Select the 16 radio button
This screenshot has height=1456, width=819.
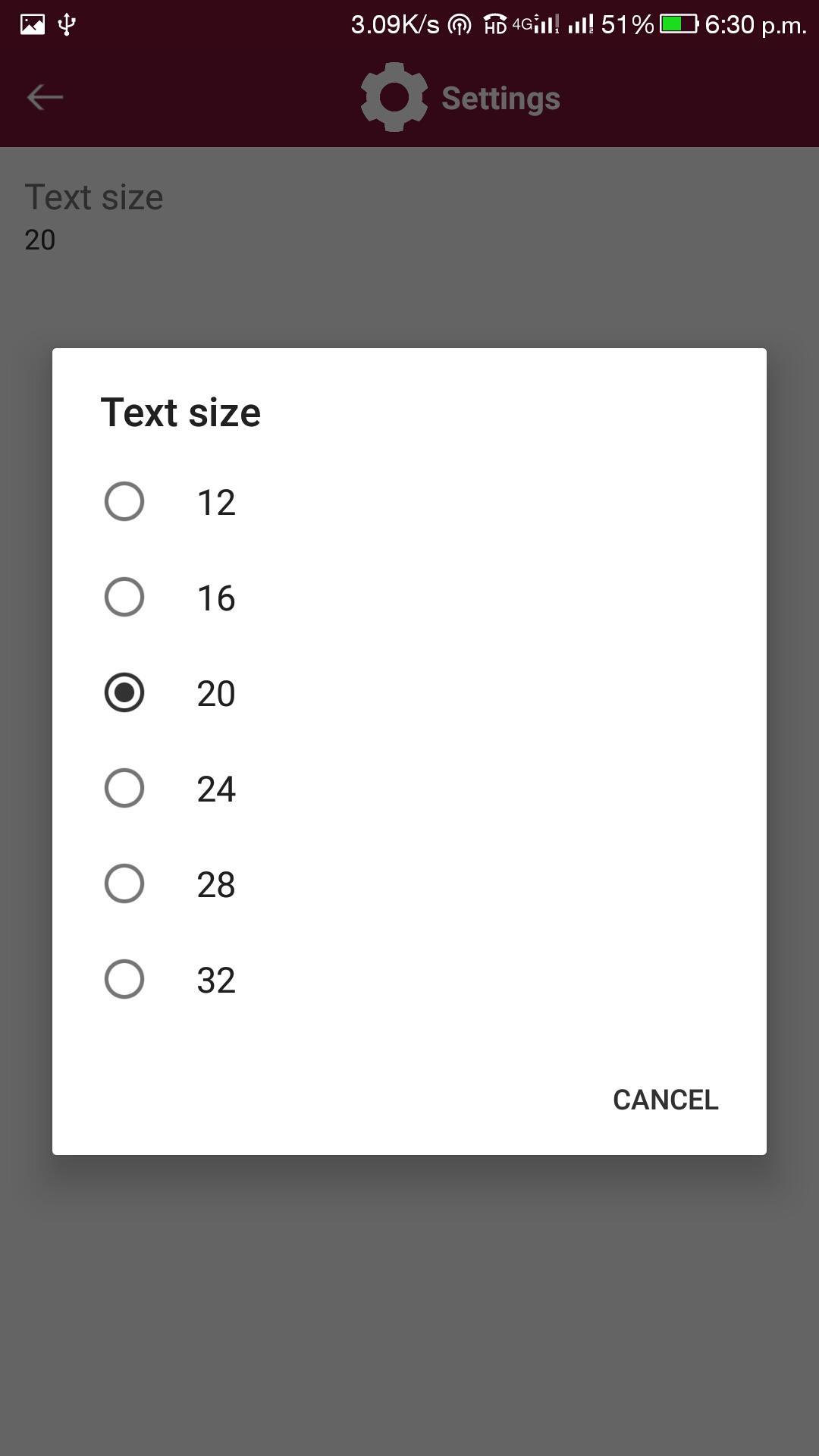(124, 597)
